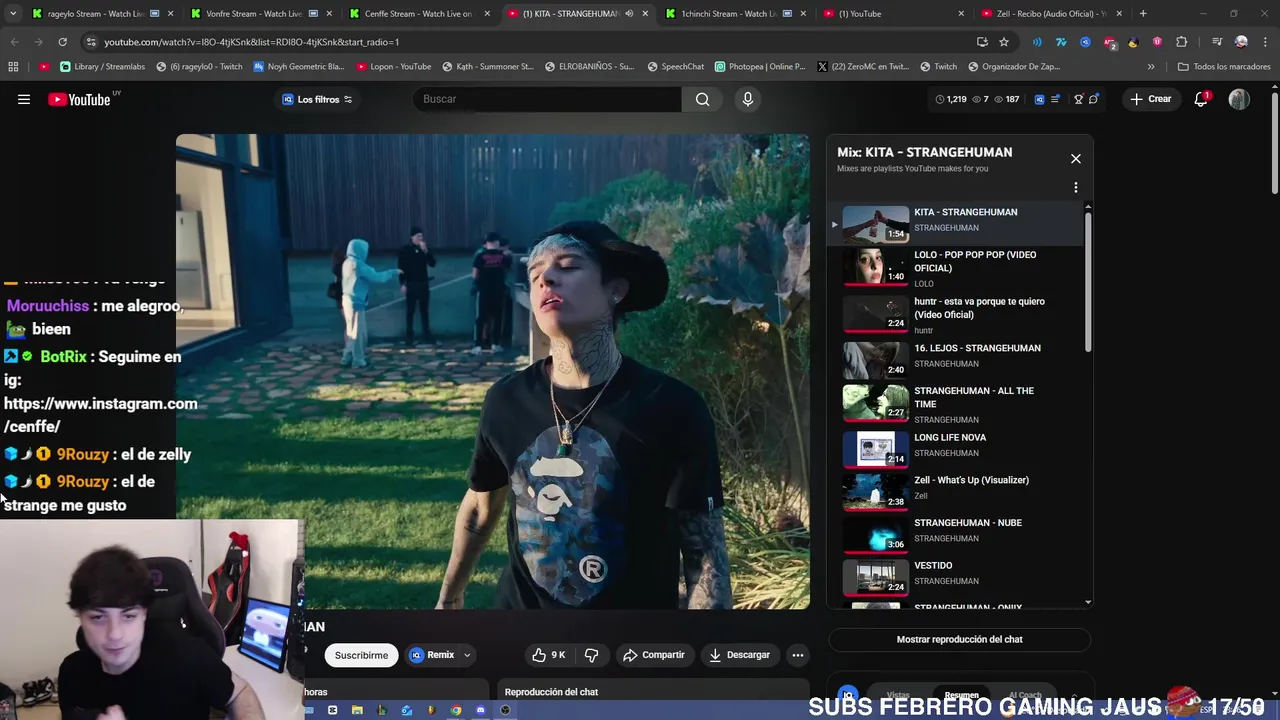Like the video with thumbs up
The width and height of the screenshot is (1280, 720).
pos(549,655)
